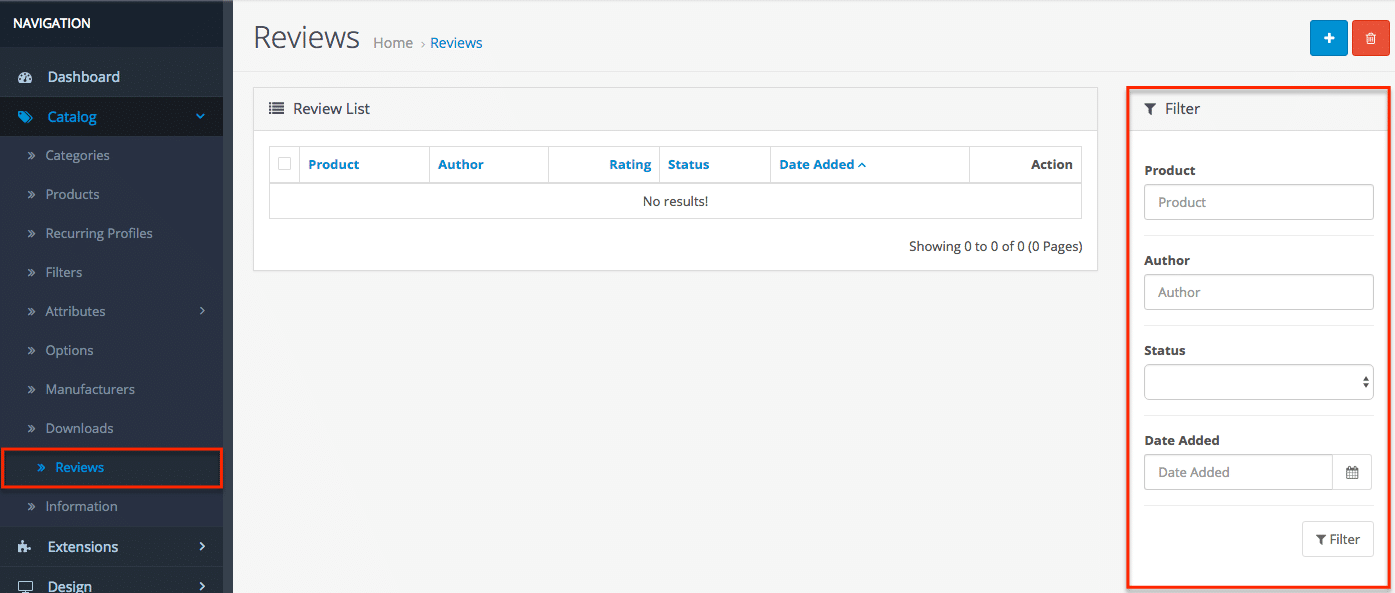Image resolution: width=1395 pixels, height=593 pixels.
Task: Expand the Attributes submenu arrow
Action: point(202,311)
